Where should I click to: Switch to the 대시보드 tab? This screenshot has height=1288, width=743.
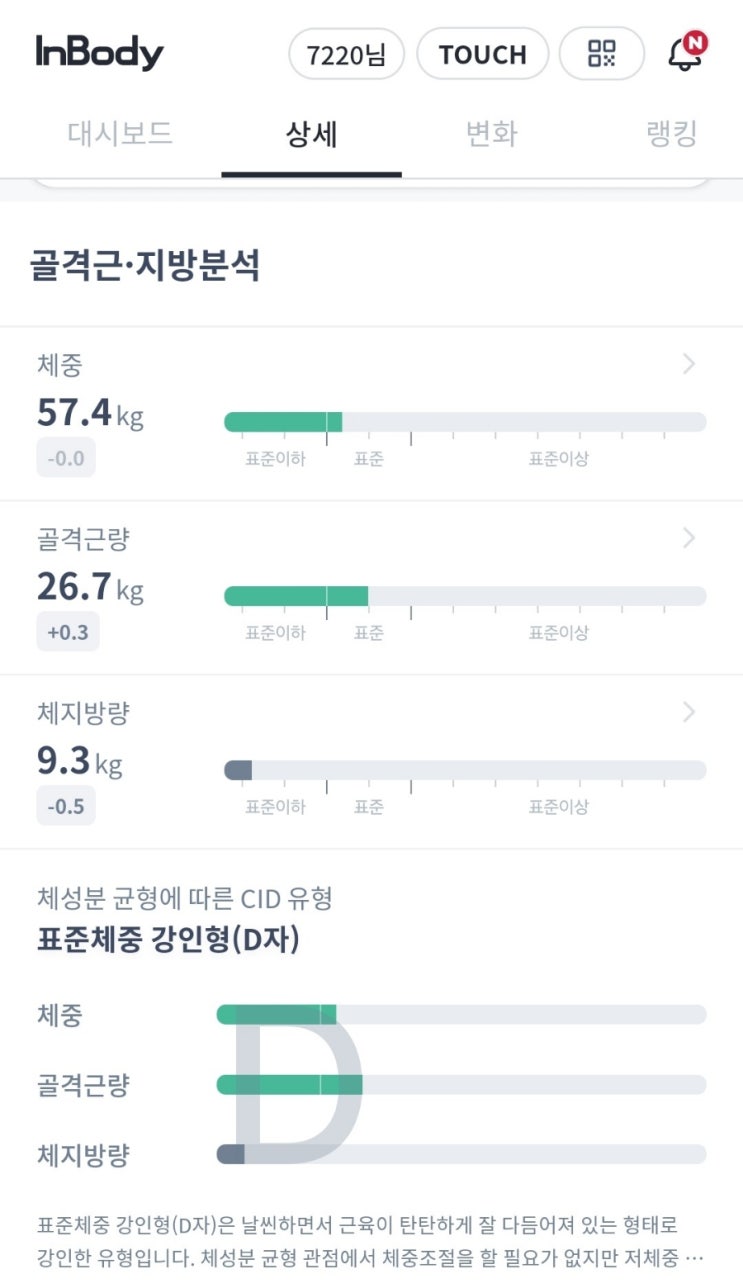[x=120, y=134]
